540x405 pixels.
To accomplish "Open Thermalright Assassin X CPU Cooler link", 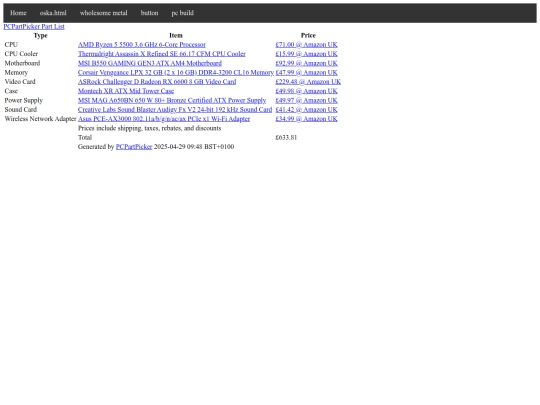I will click(162, 54).
